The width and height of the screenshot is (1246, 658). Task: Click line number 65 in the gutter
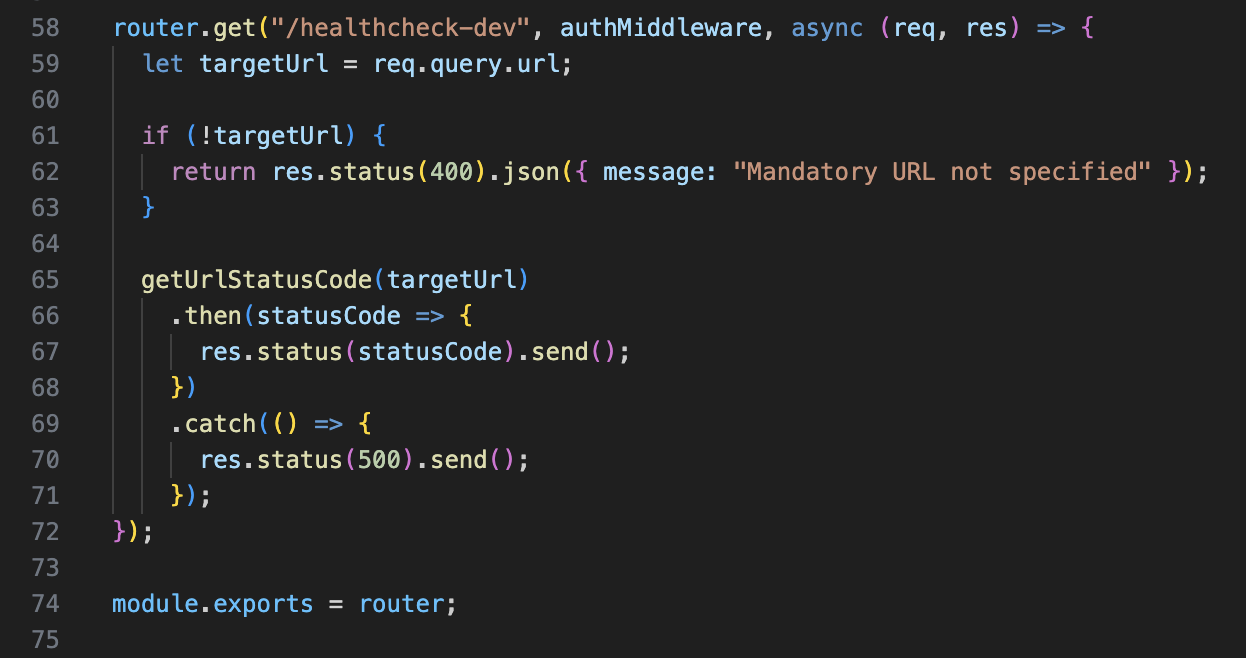coord(45,279)
